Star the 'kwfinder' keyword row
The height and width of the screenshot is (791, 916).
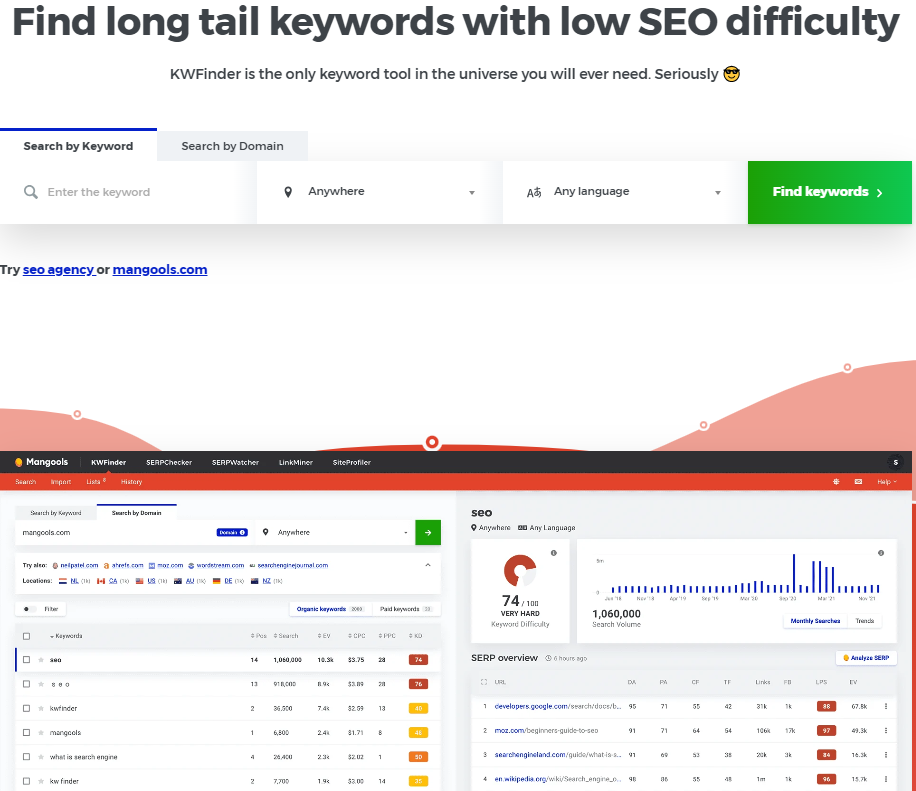pos(41,708)
